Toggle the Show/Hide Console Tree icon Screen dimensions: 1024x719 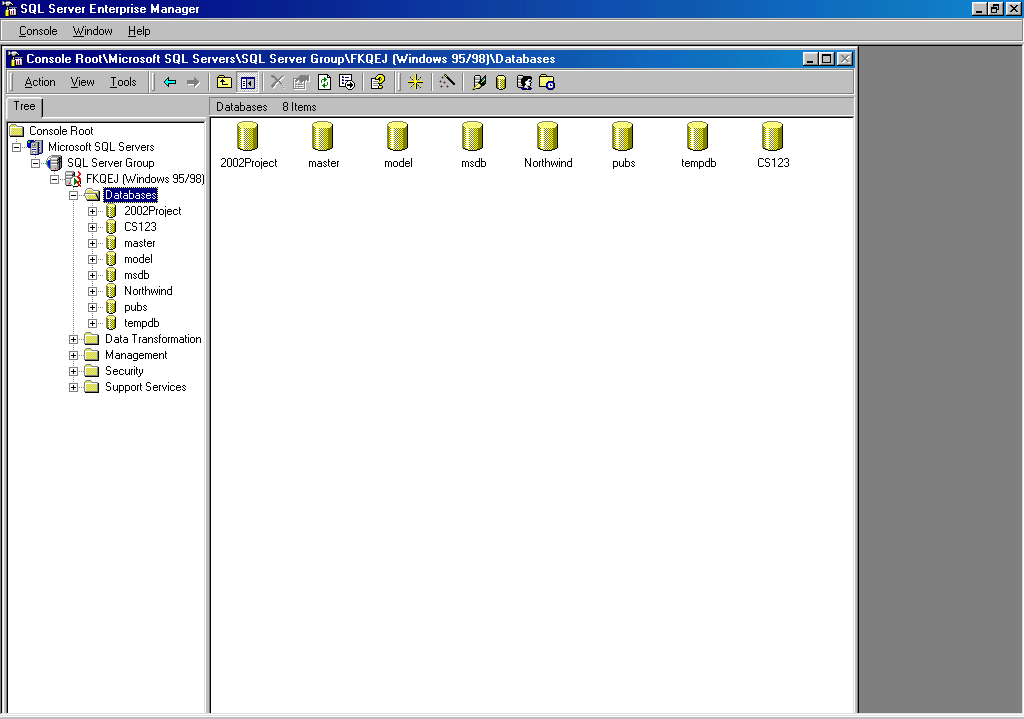(247, 82)
